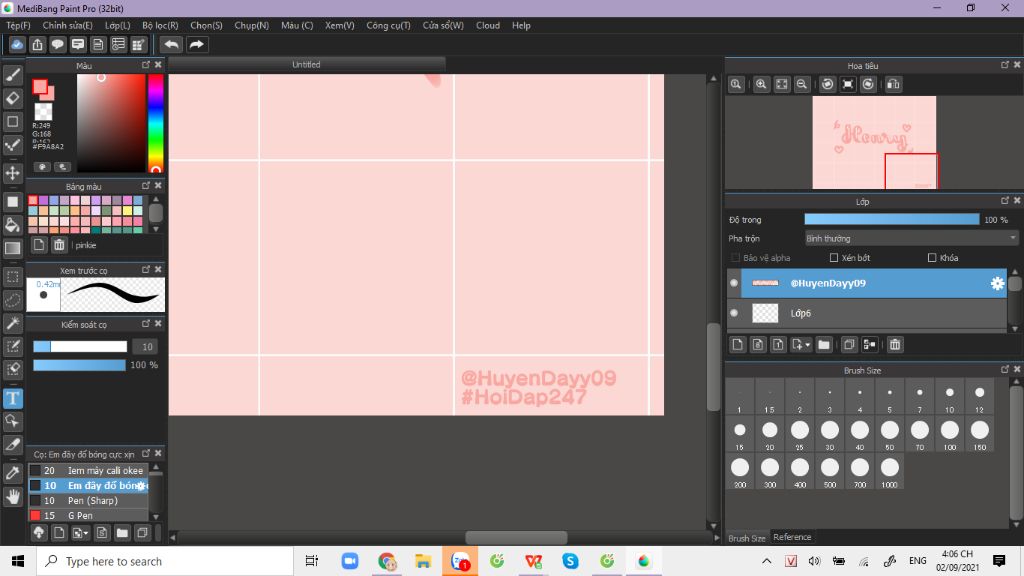Select the Eyedropper tool
Viewport: 1024px width, 576px height.
click(12, 473)
